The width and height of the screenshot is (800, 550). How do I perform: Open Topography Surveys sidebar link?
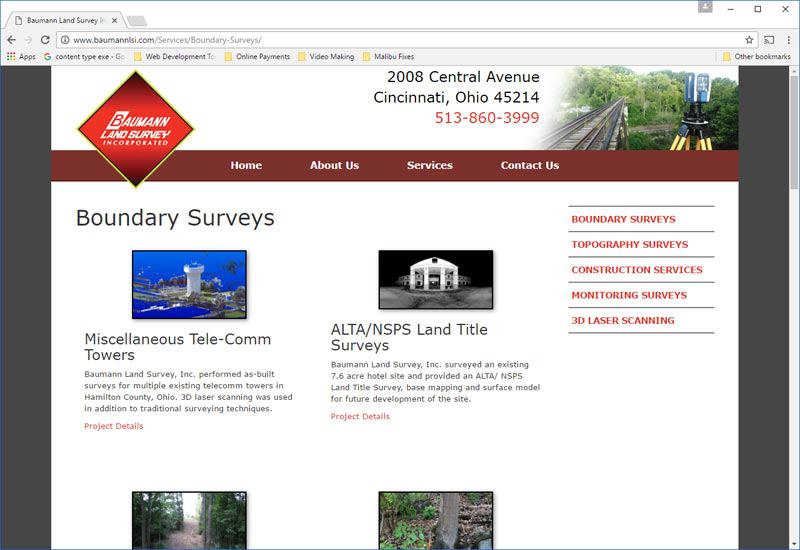630,244
